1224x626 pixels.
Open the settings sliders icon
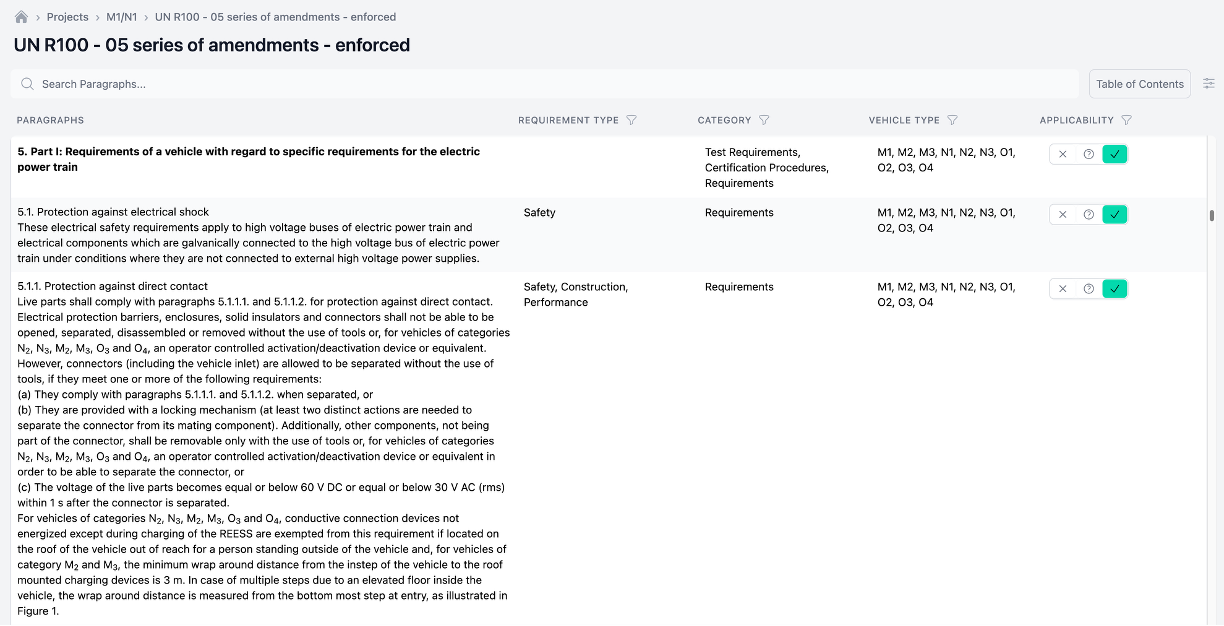(x=1209, y=84)
